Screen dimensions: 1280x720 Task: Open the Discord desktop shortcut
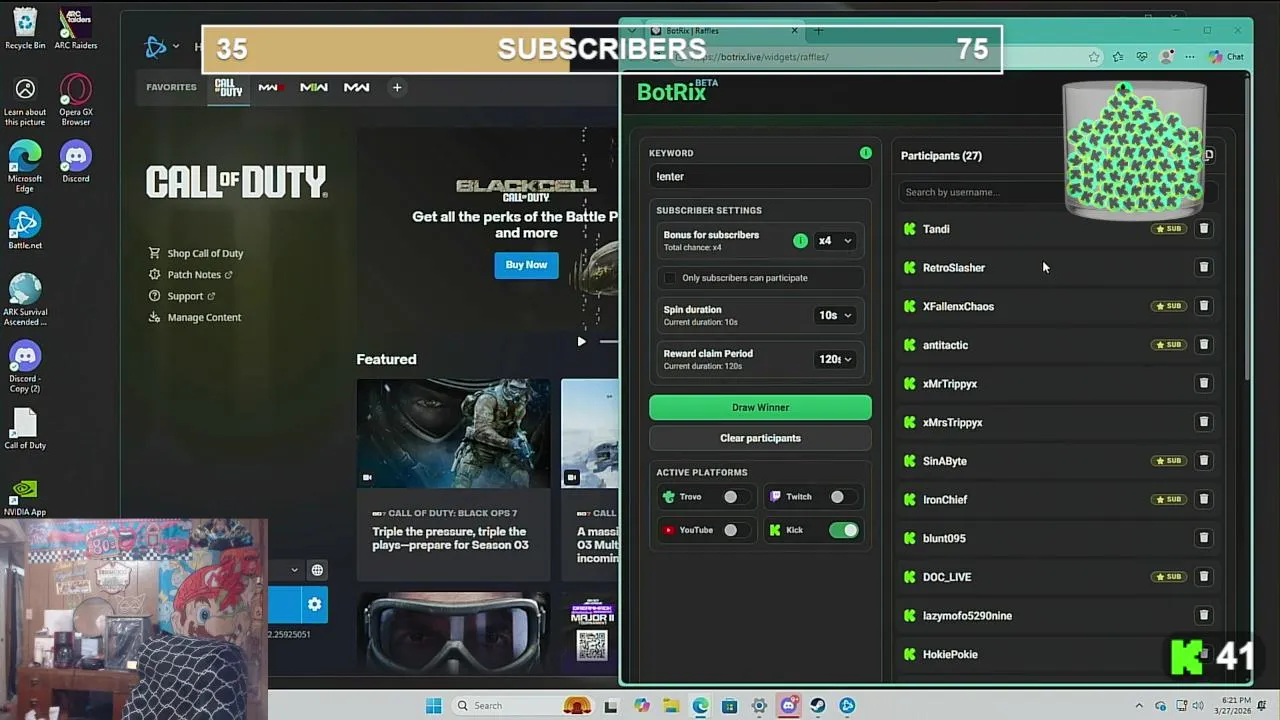(76, 162)
